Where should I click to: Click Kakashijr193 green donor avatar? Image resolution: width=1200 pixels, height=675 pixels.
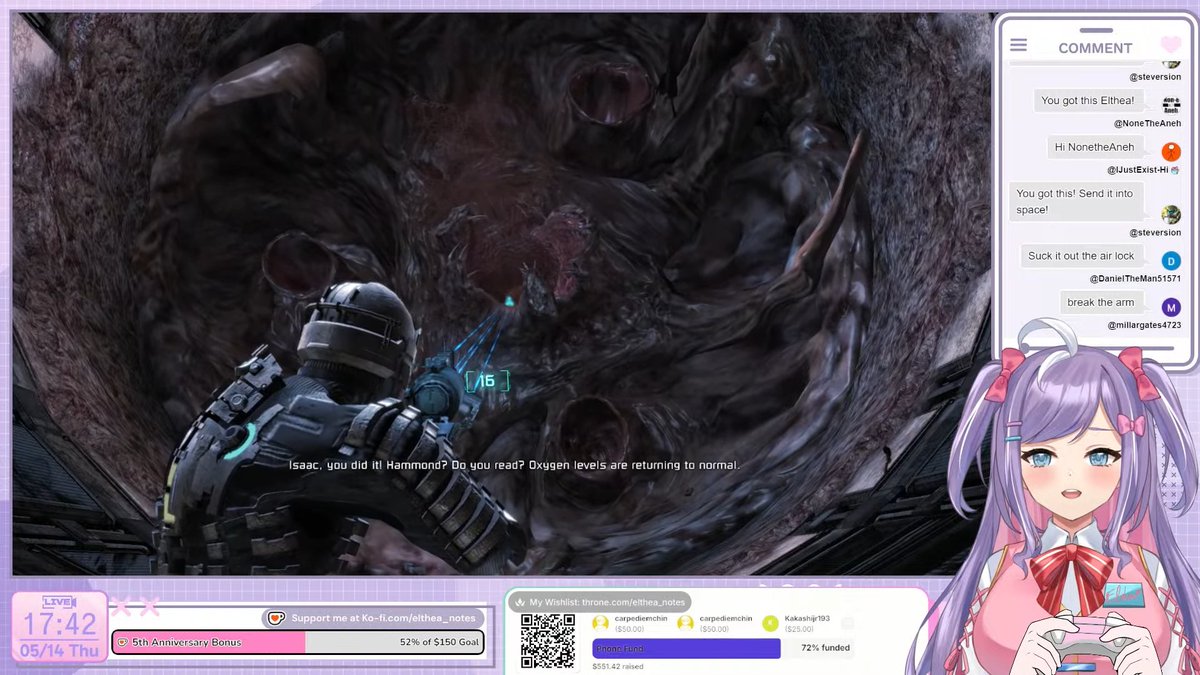[770, 623]
